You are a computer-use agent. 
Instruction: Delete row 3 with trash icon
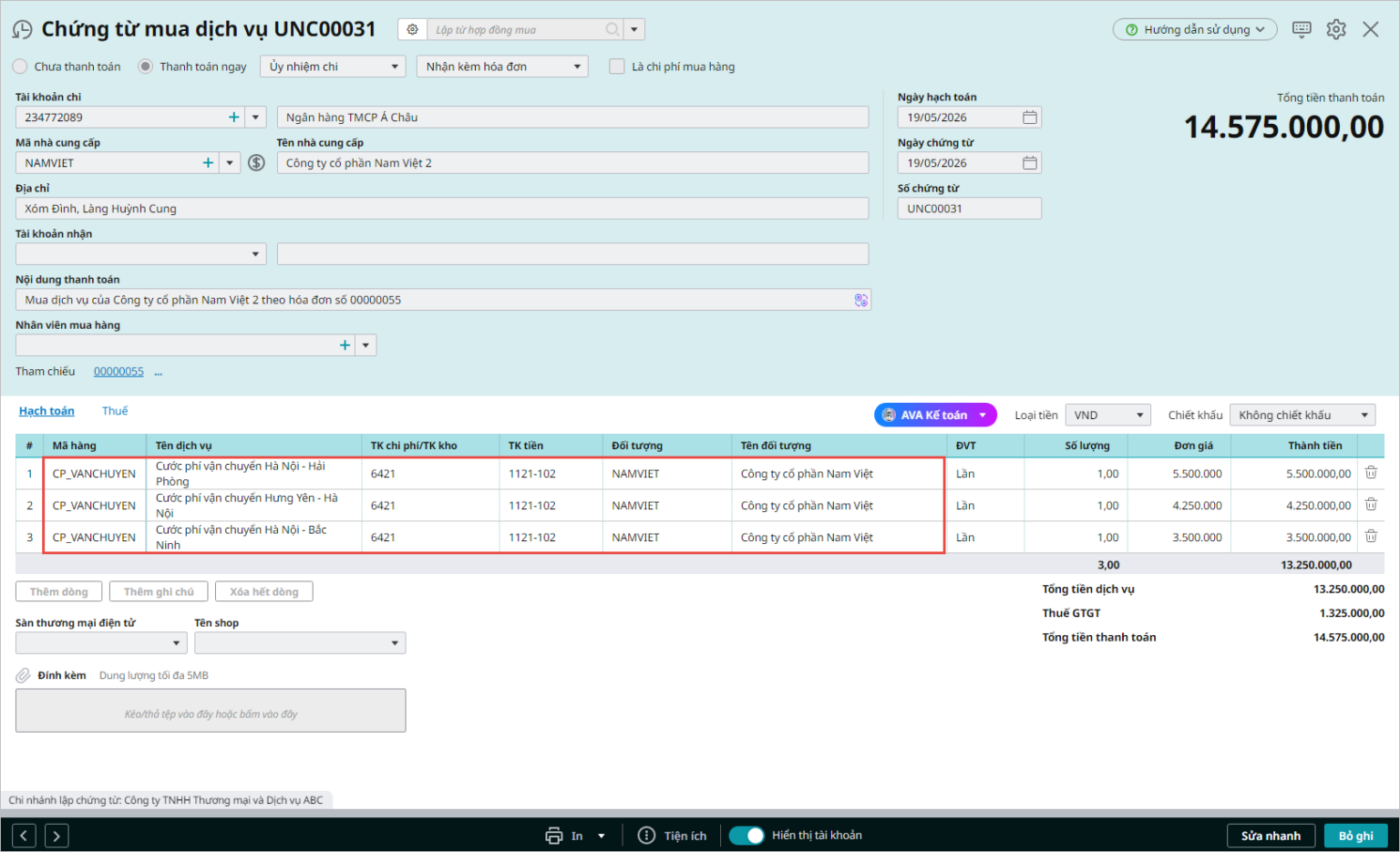click(x=1371, y=536)
